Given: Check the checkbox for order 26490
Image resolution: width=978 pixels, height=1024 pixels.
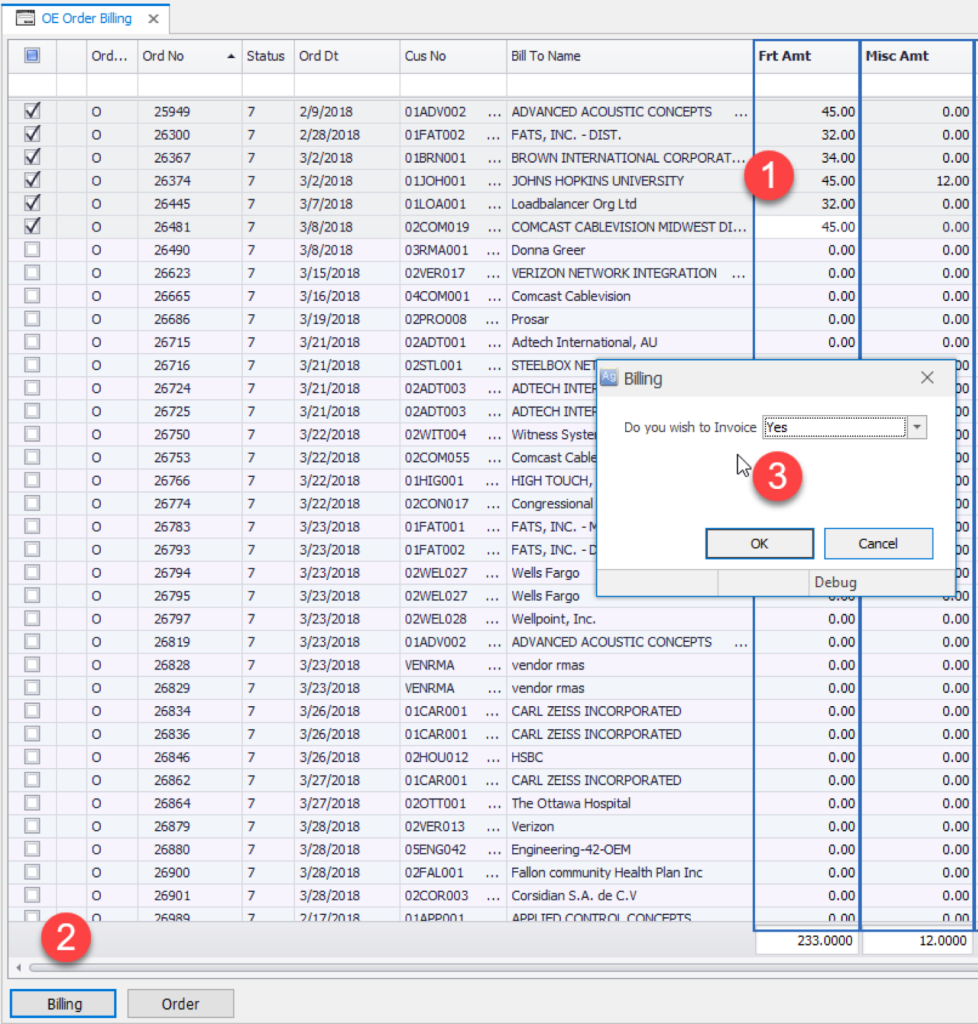Looking at the screenshot, I should point(31,250).
